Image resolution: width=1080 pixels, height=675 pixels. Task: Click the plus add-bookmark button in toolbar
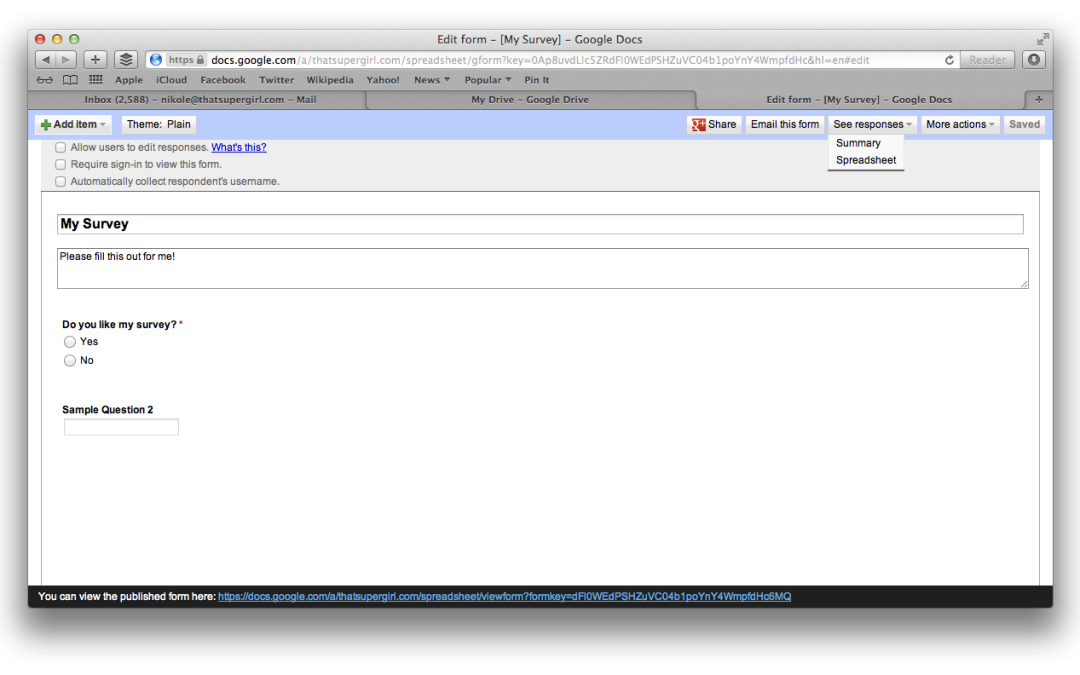point(95,60)
